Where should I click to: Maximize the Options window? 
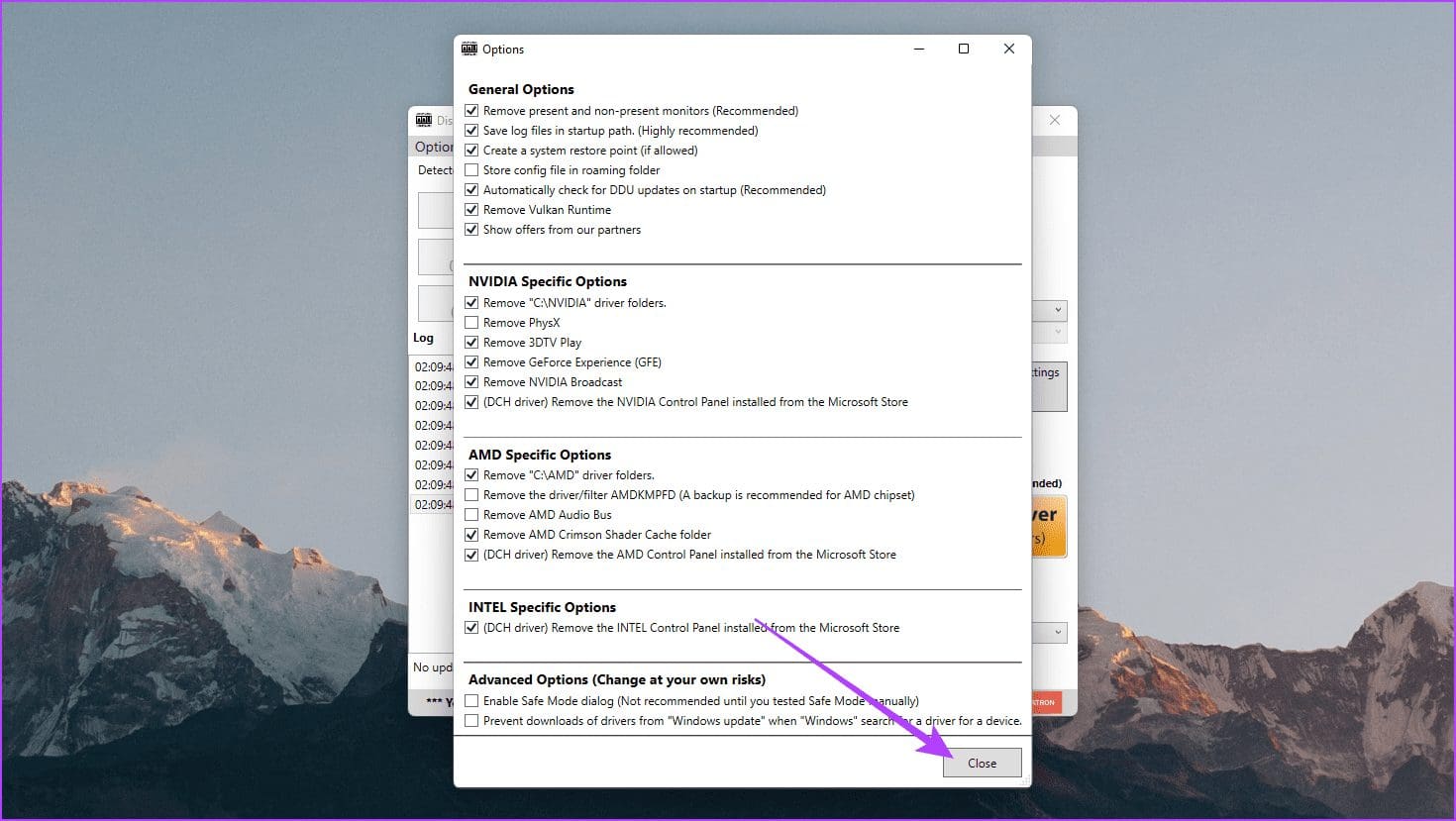964,49
